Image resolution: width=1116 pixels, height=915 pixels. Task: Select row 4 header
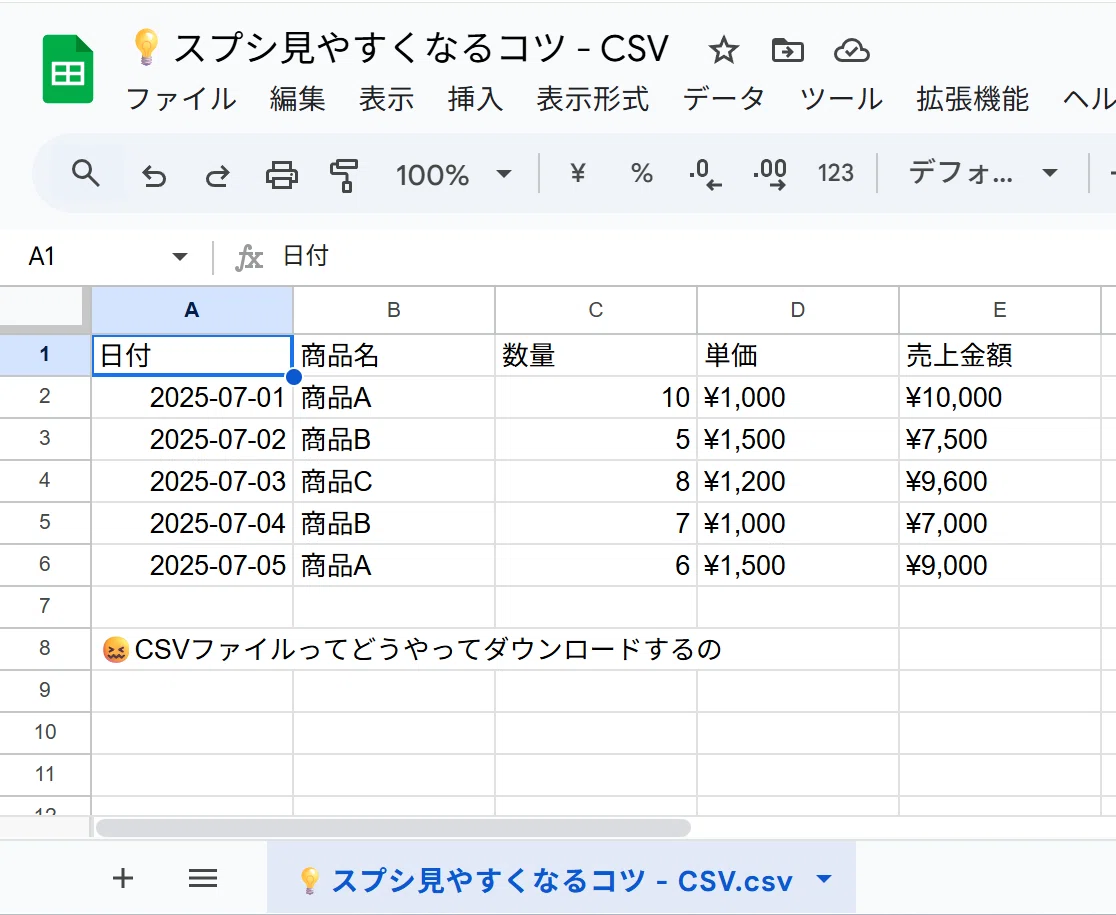click(x=45, y=480)
